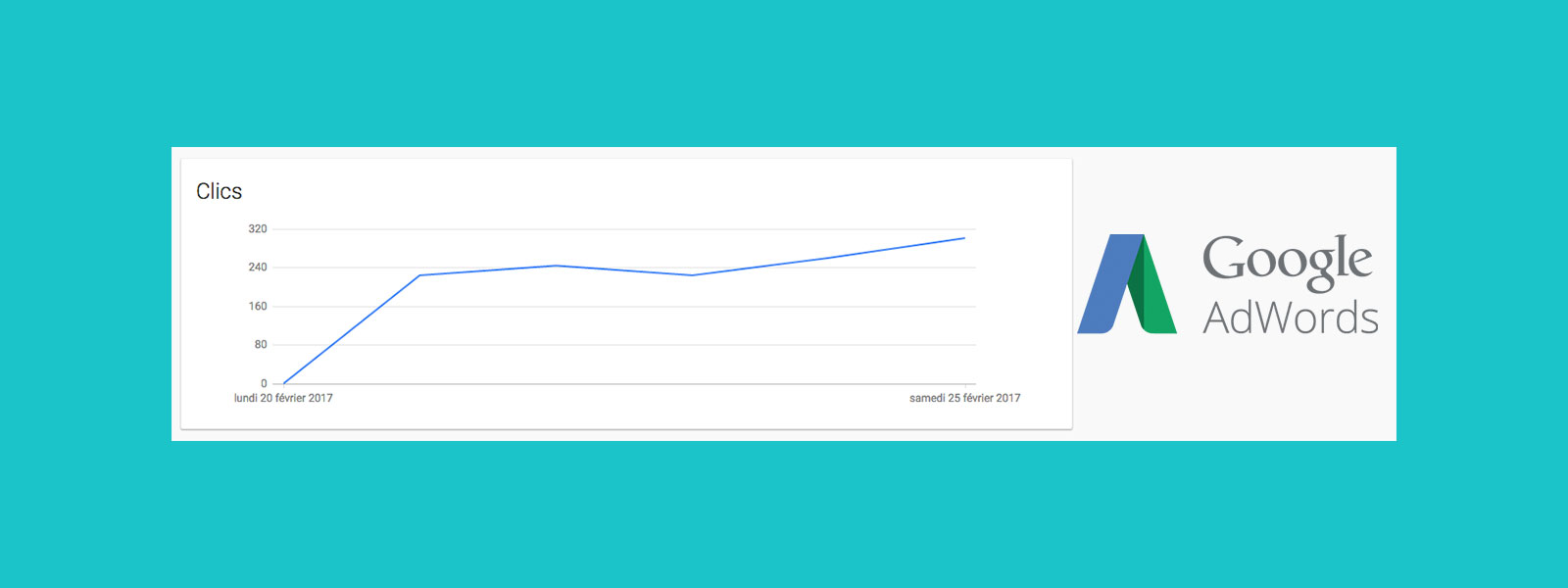The width and height of the screenshot is (1568, 588).
Task: Click the Google AdWords logo icon
Action: [x=1127, y=284]
